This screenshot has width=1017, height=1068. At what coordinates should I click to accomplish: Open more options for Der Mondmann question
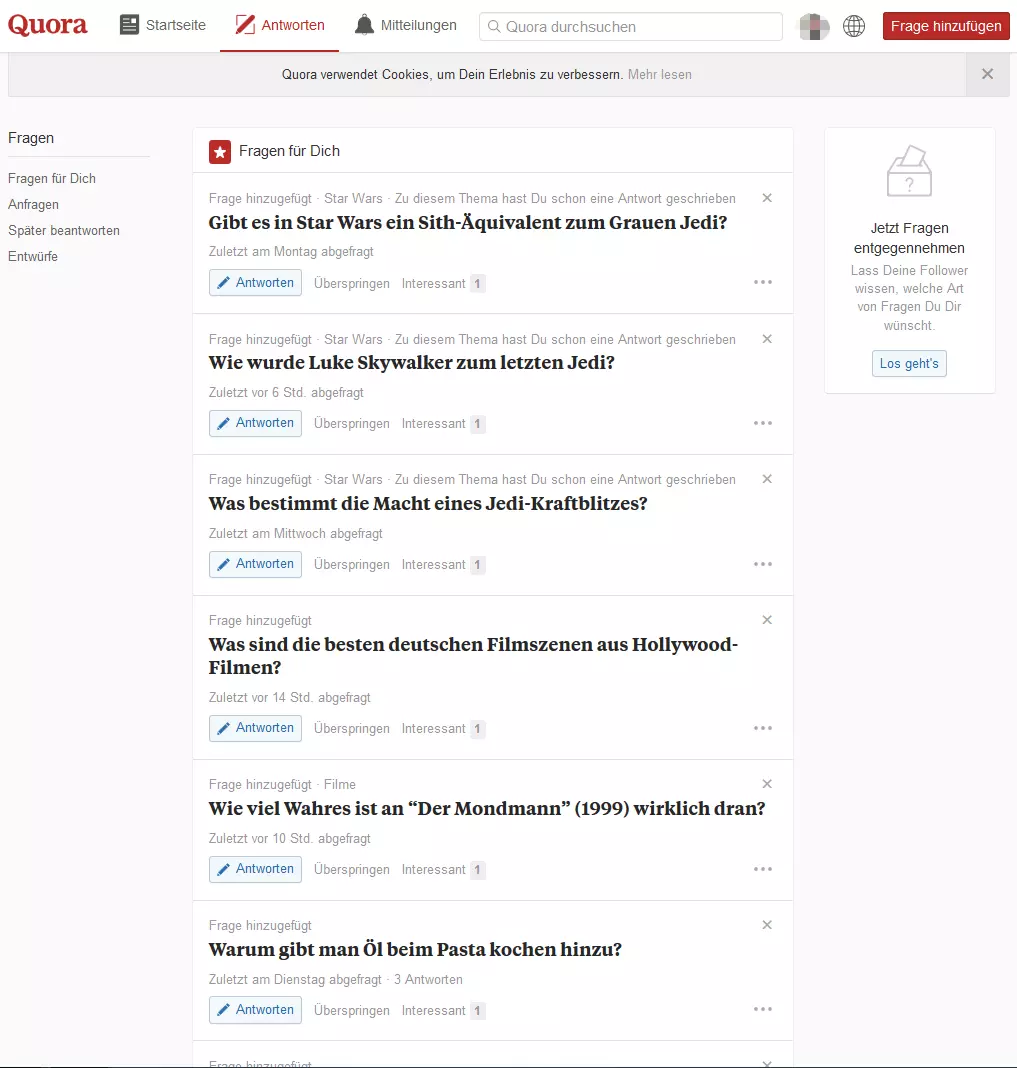tap(763, 869)
